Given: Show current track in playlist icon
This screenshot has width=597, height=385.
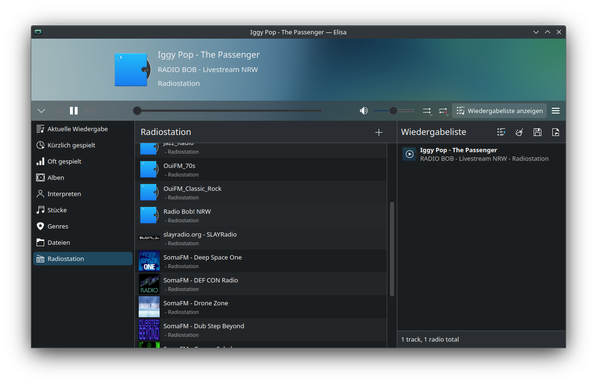Looking at the screenshot, I should point(501,132).
